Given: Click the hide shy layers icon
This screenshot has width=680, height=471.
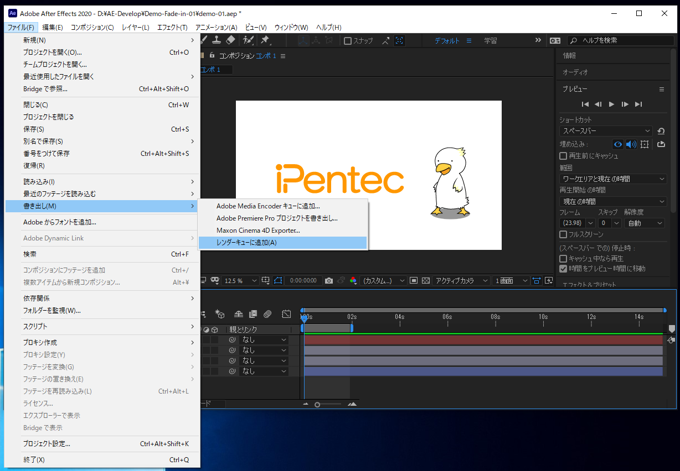Looking at the screenshot, I should [238, 314].
